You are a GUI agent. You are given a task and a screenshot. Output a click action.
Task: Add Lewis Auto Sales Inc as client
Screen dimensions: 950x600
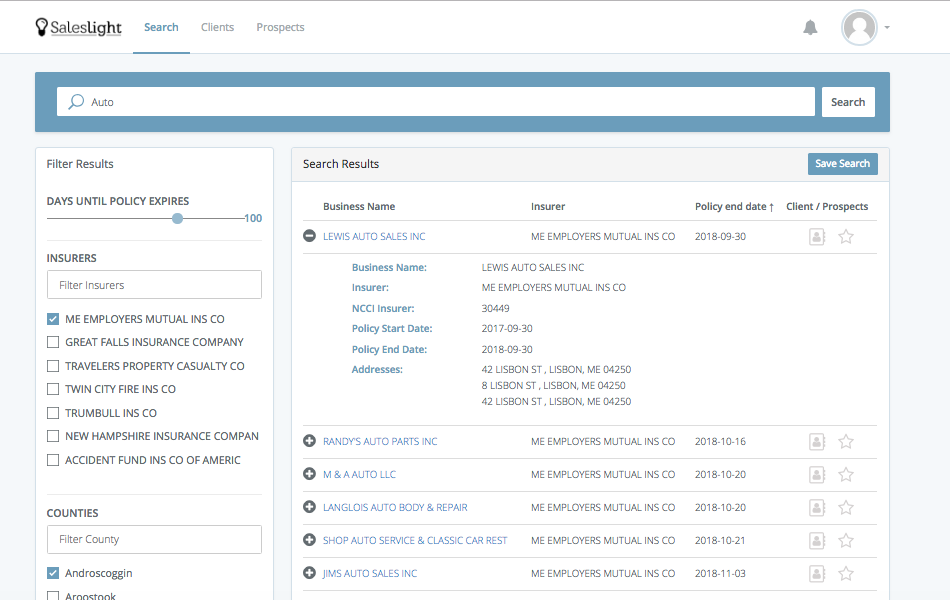point(817,236)
